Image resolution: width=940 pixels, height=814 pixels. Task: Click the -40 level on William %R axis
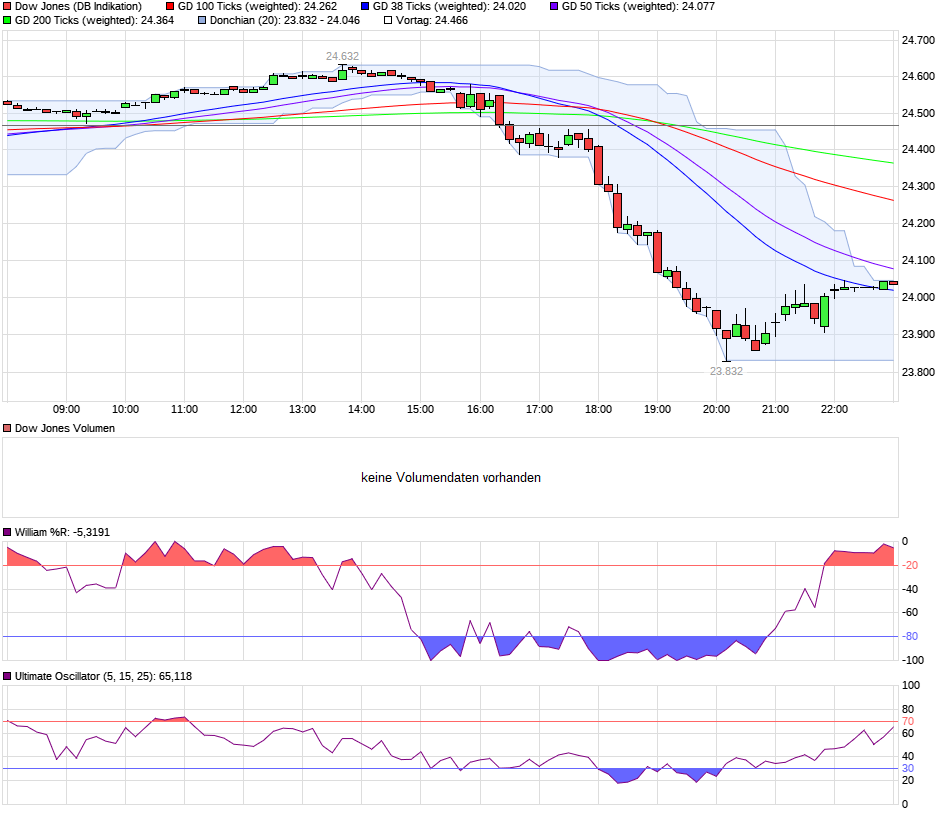910,589
